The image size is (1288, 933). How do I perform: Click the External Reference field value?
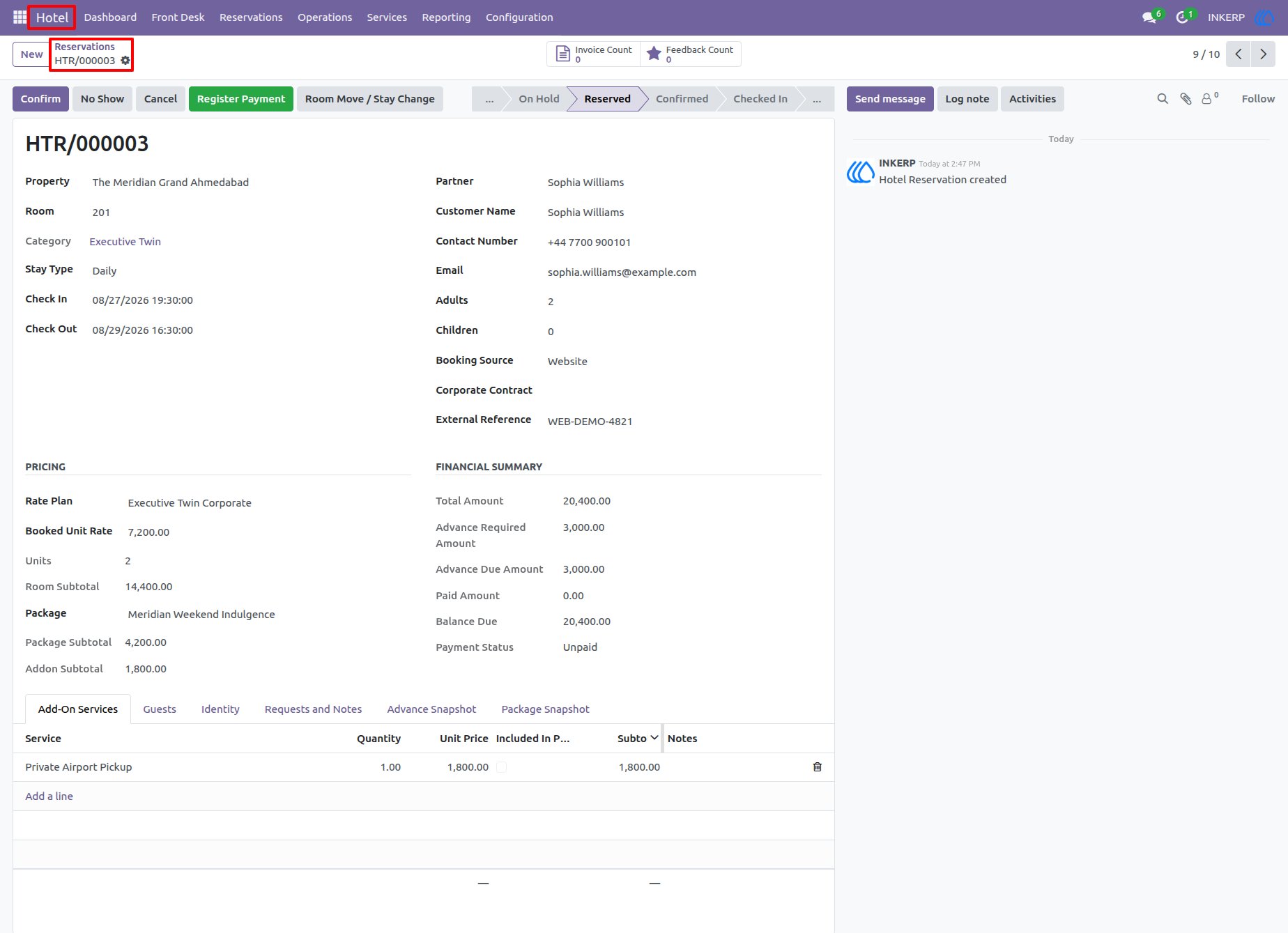(590, 422)
